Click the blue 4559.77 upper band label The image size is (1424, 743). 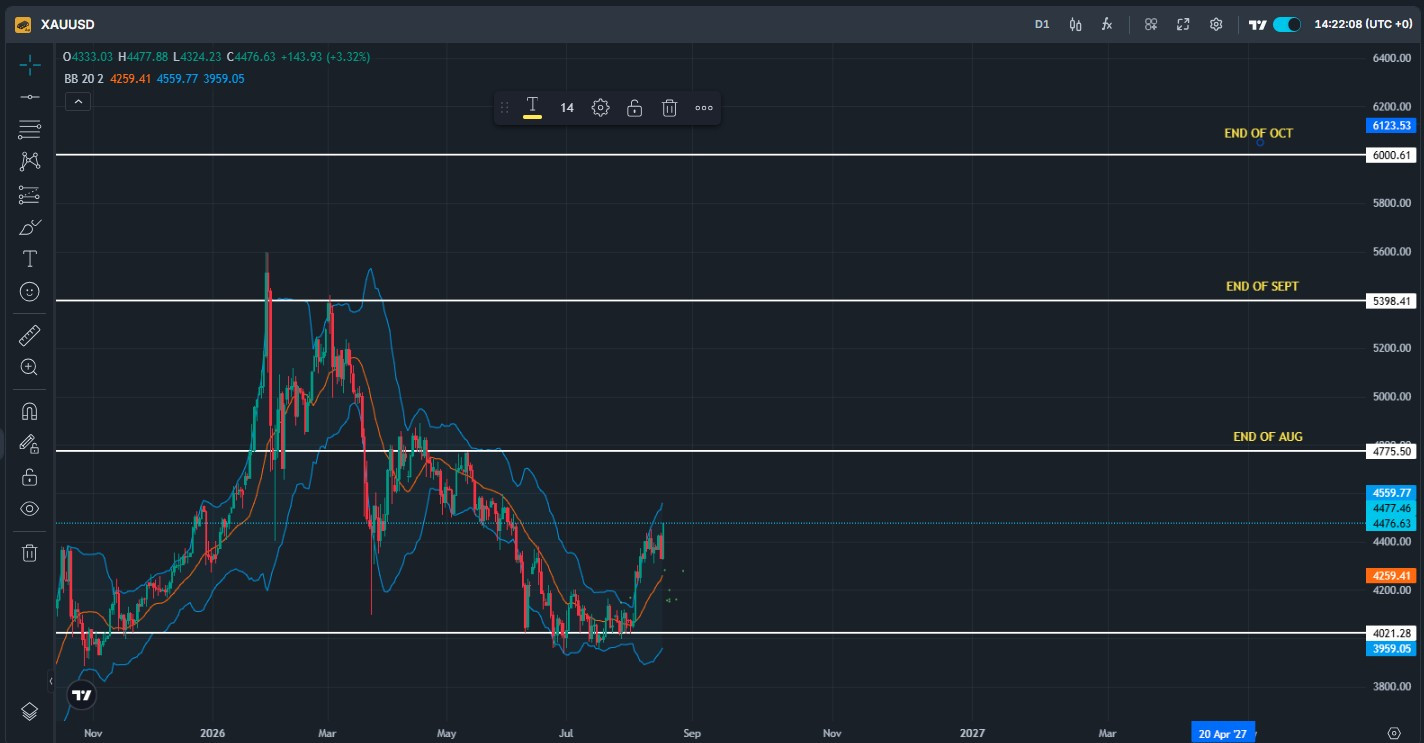click(1391, 493)
